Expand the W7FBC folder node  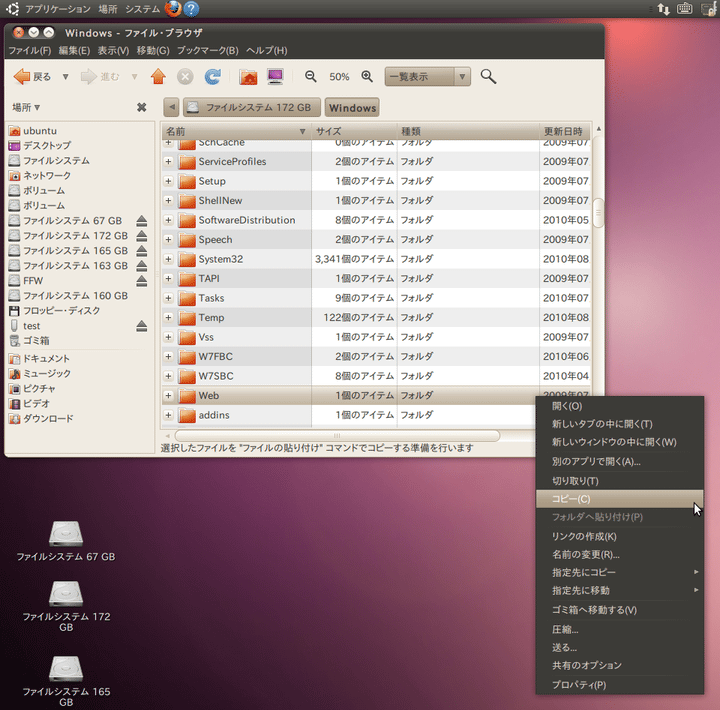(169, 356)
